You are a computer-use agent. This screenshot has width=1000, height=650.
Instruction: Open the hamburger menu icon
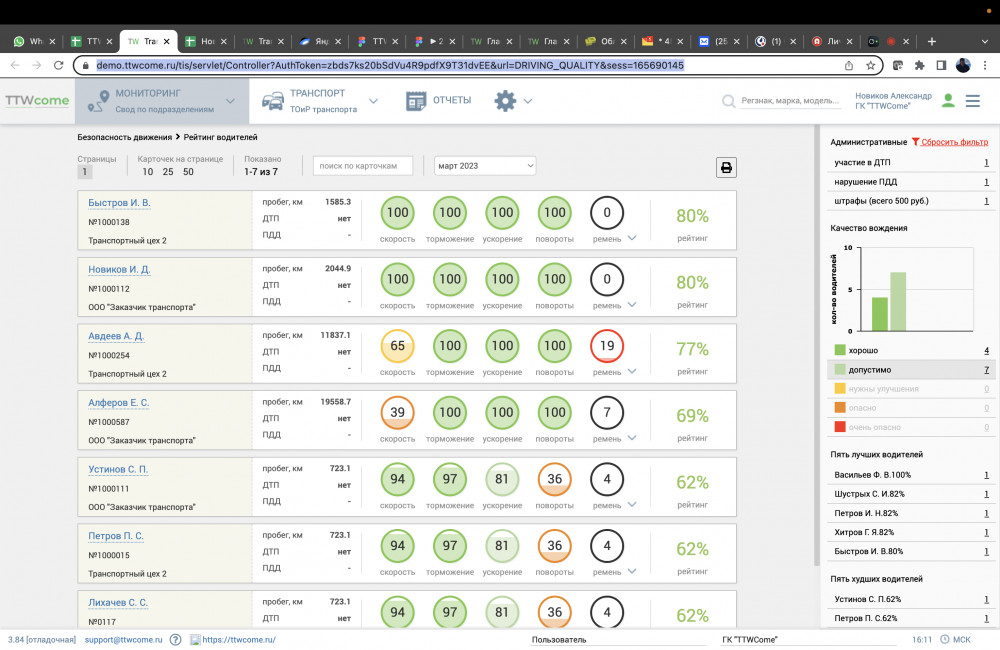coord(973,101)
